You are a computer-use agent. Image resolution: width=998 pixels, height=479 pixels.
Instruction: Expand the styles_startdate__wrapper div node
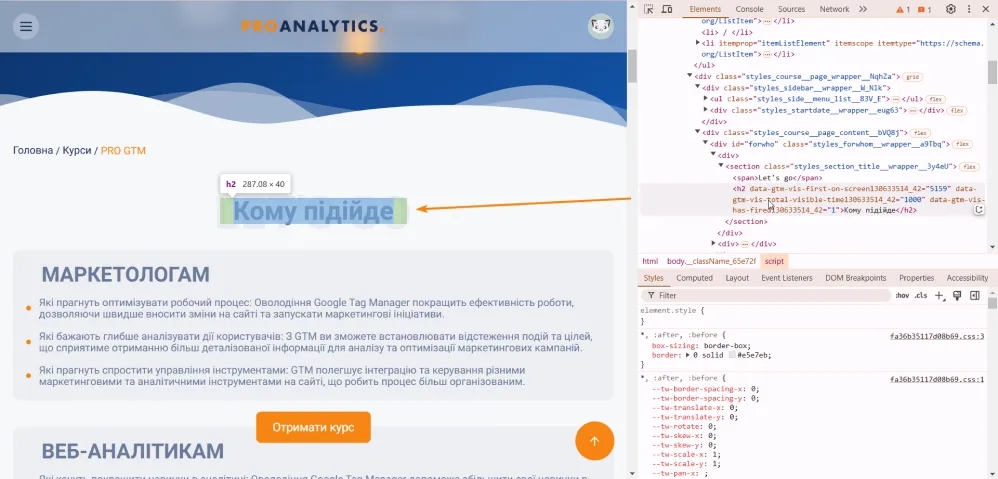705,110
